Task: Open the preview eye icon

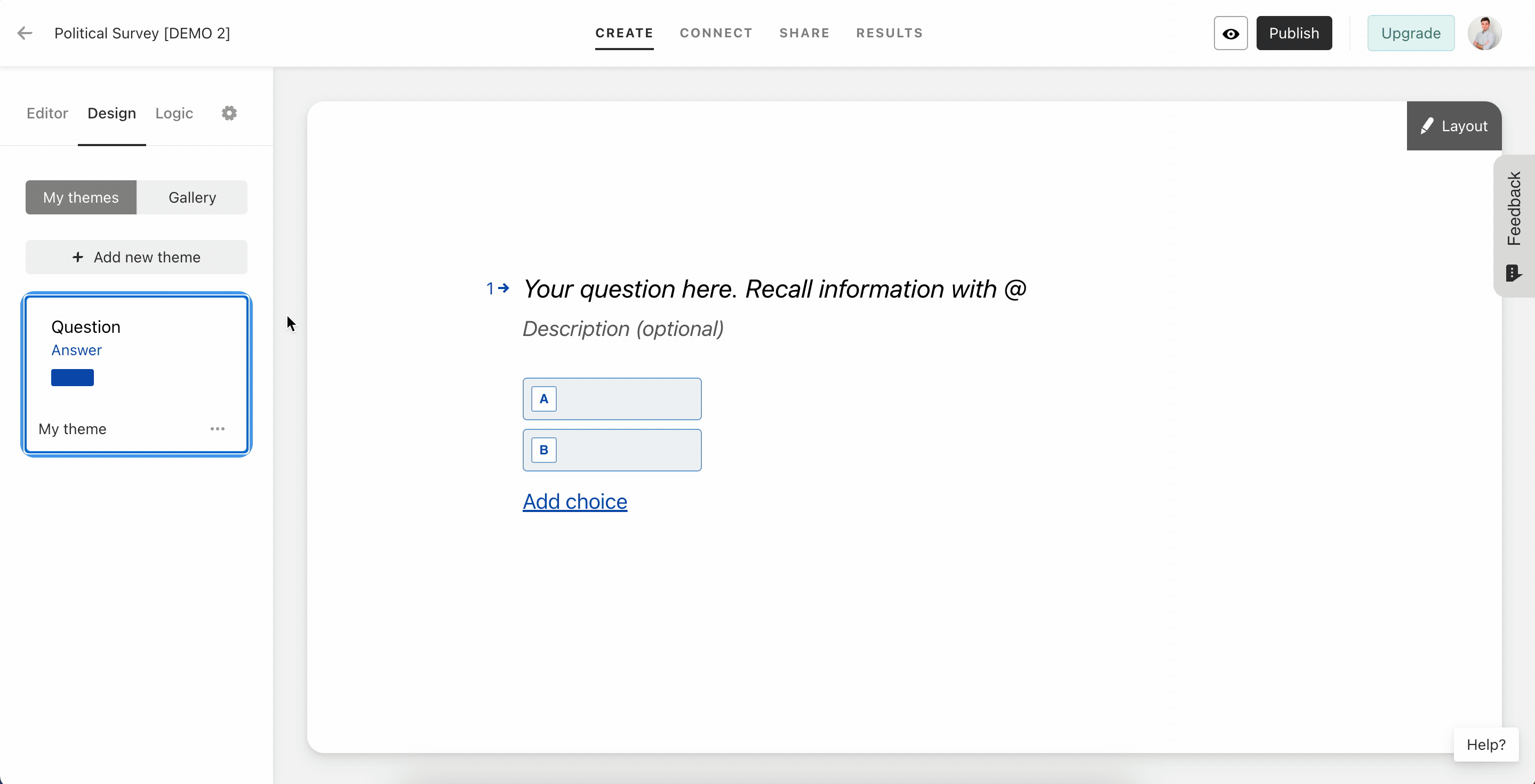Action: (x=1230, y=34)
